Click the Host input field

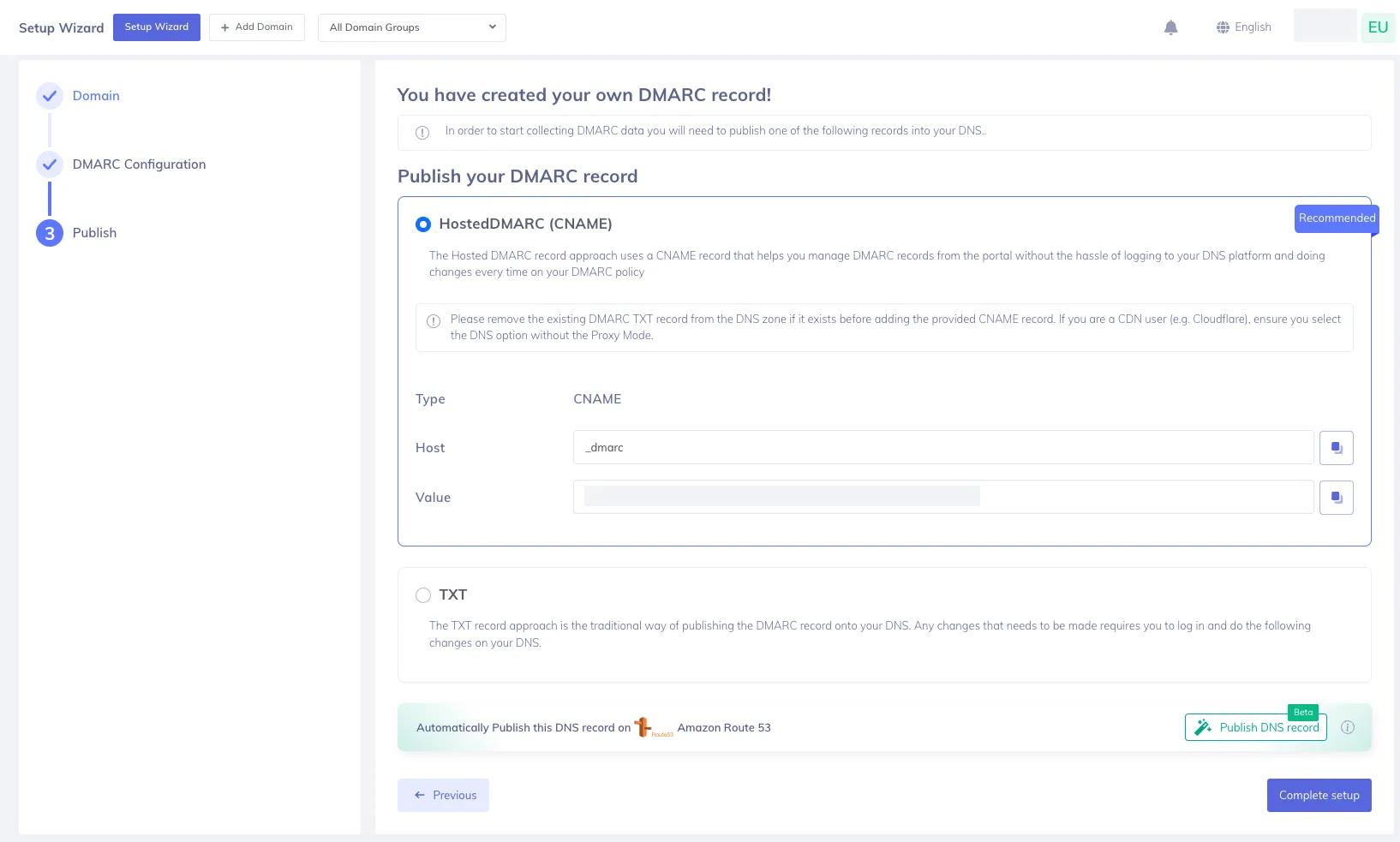click(x=943, y=447)
